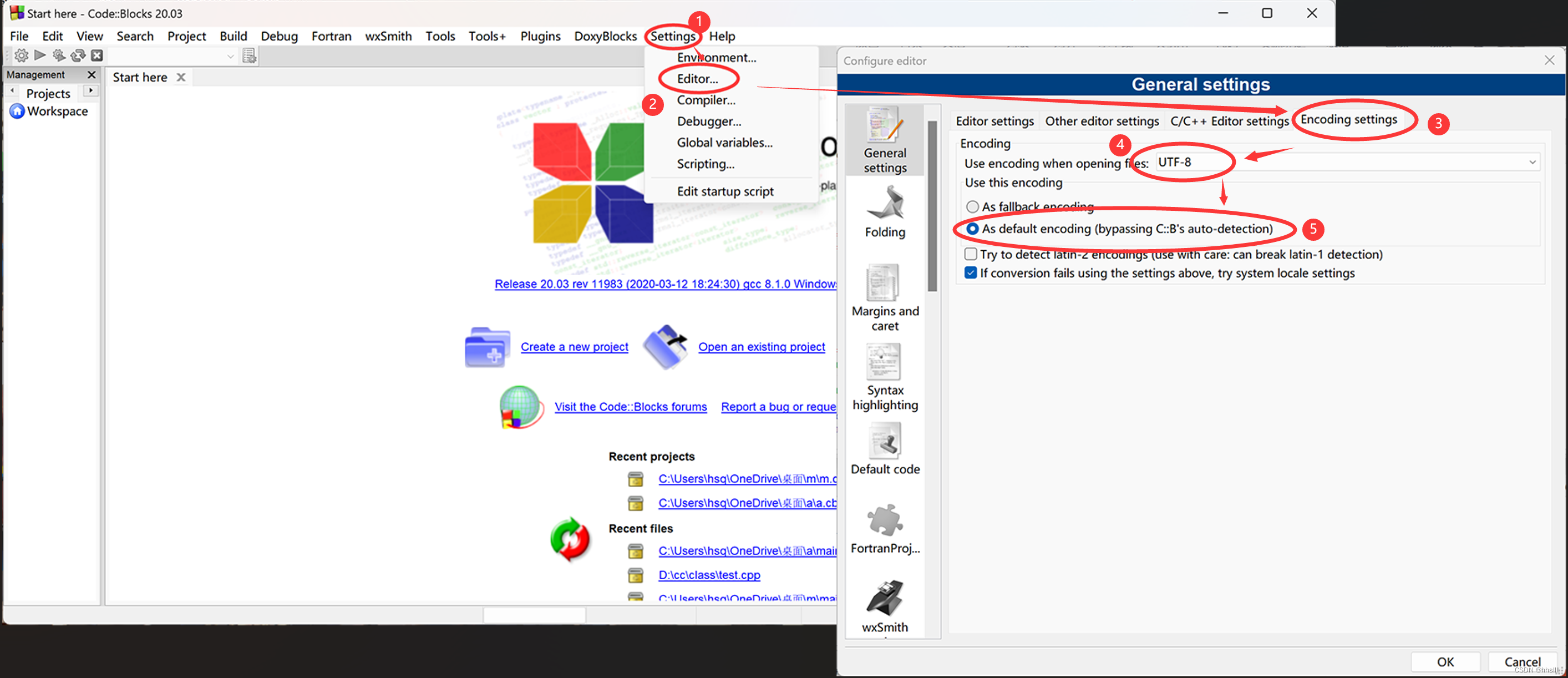Uncheck the system locale settings fallback option
The height and width of the screenshot is (678, 1568).
point(971,274)
